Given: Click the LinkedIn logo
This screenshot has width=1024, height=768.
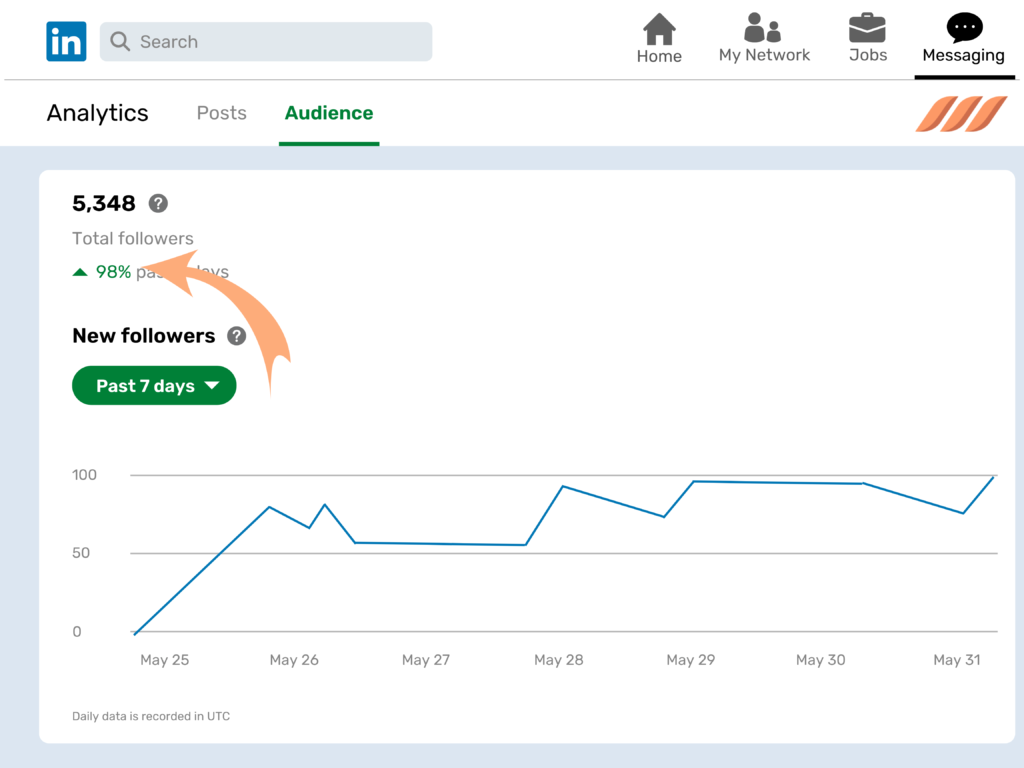Looking at the screenshot, I should [x=66, y=41].
